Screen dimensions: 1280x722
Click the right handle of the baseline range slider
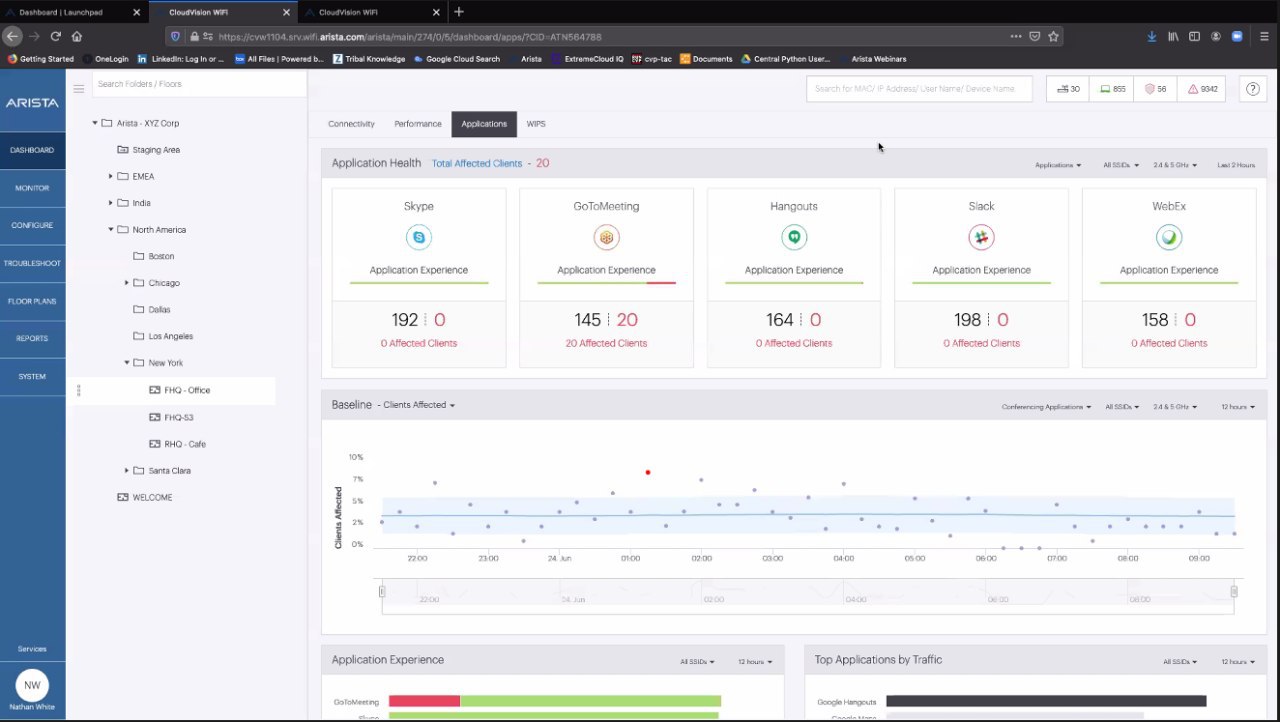point(1234,592)
